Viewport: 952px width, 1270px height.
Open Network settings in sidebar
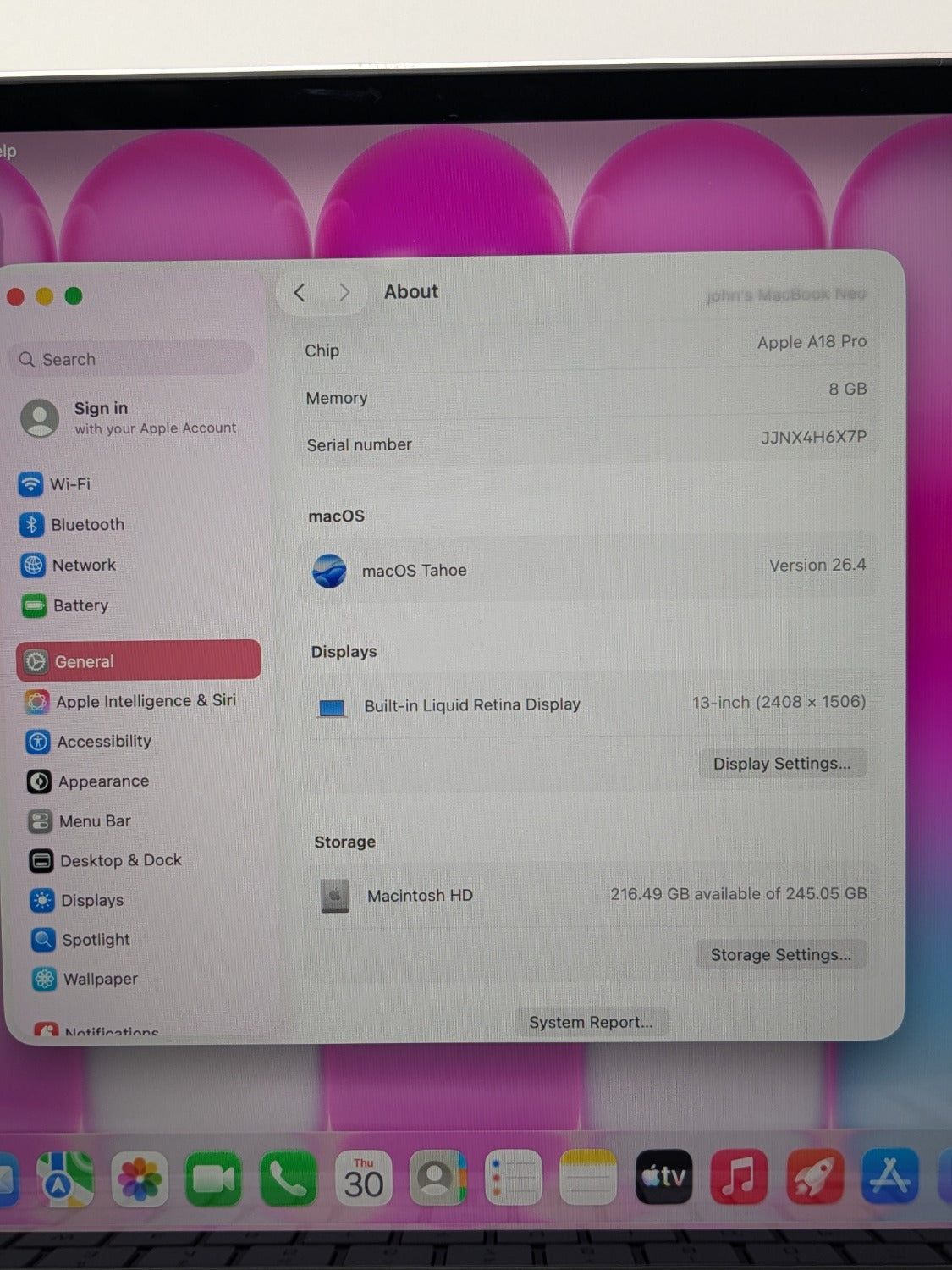point(69,565)
